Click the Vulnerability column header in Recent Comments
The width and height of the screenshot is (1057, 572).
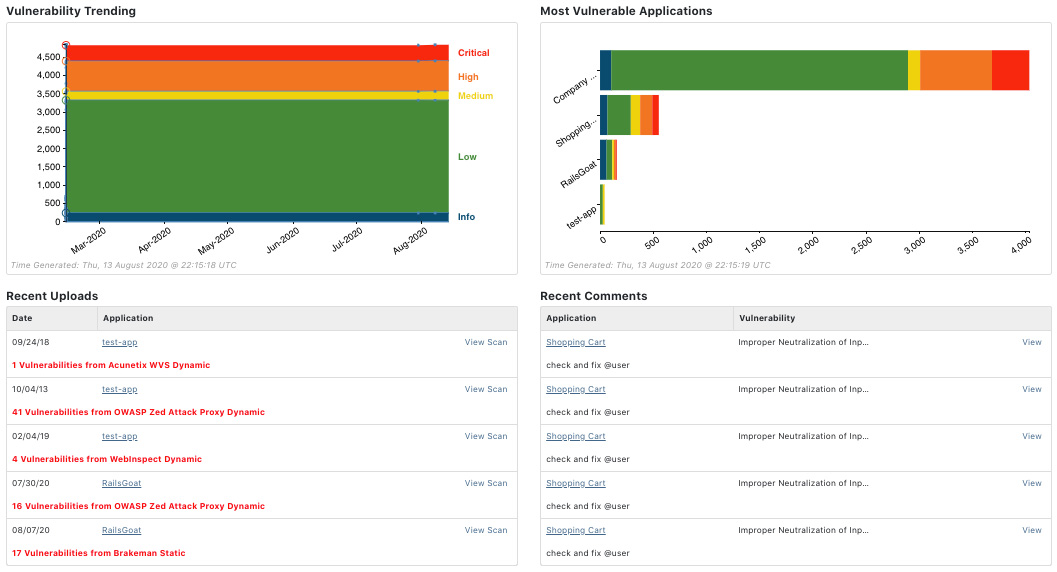[766, 318]
